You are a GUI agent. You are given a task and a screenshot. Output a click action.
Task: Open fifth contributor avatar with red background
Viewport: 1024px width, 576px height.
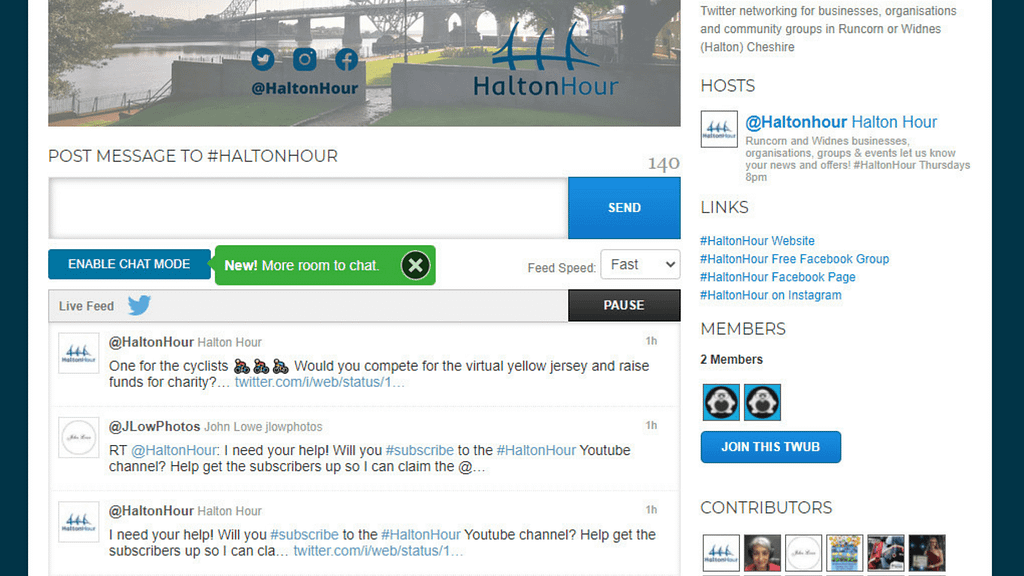pos(886,552)
